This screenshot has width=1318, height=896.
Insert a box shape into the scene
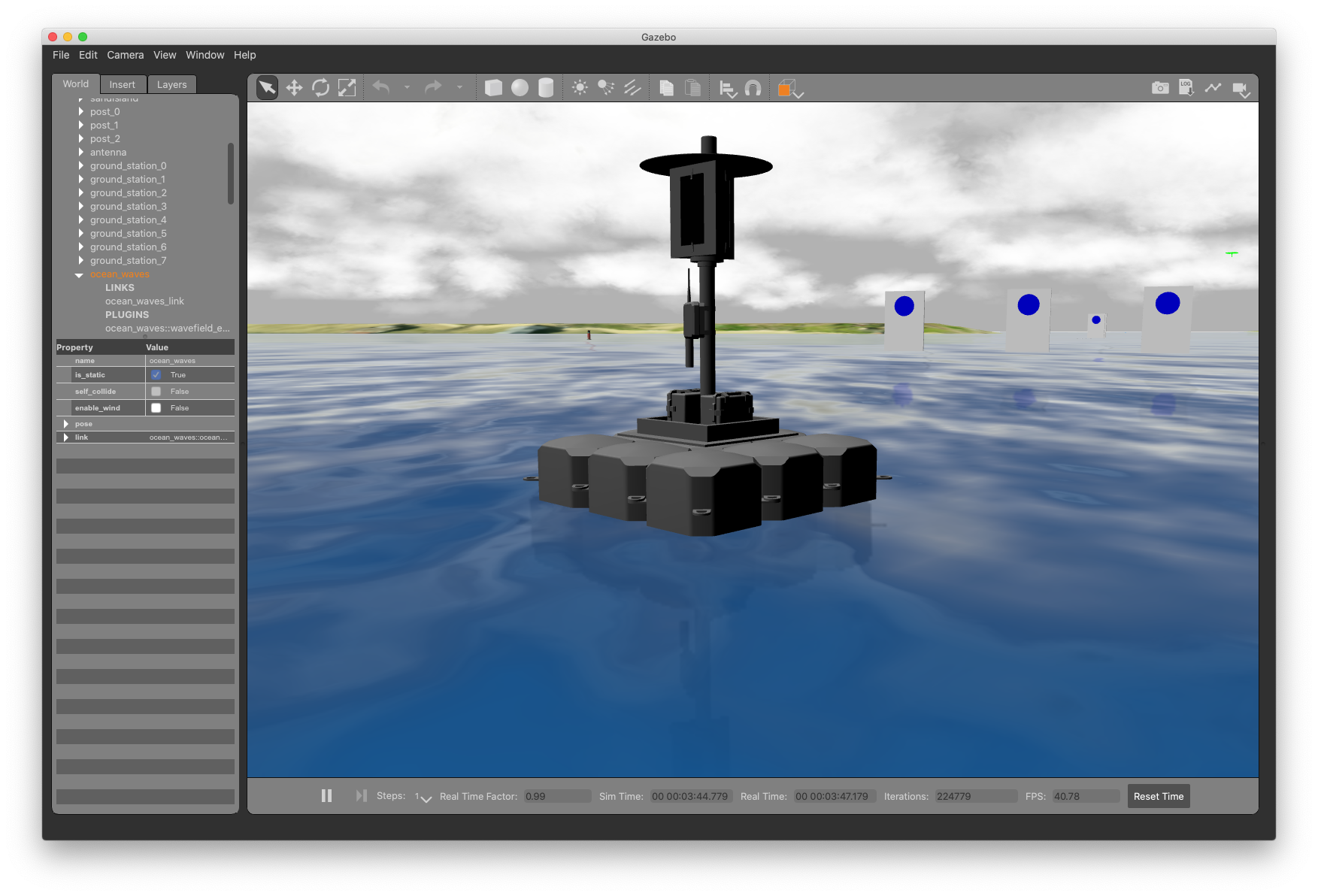tap(493, 87)
